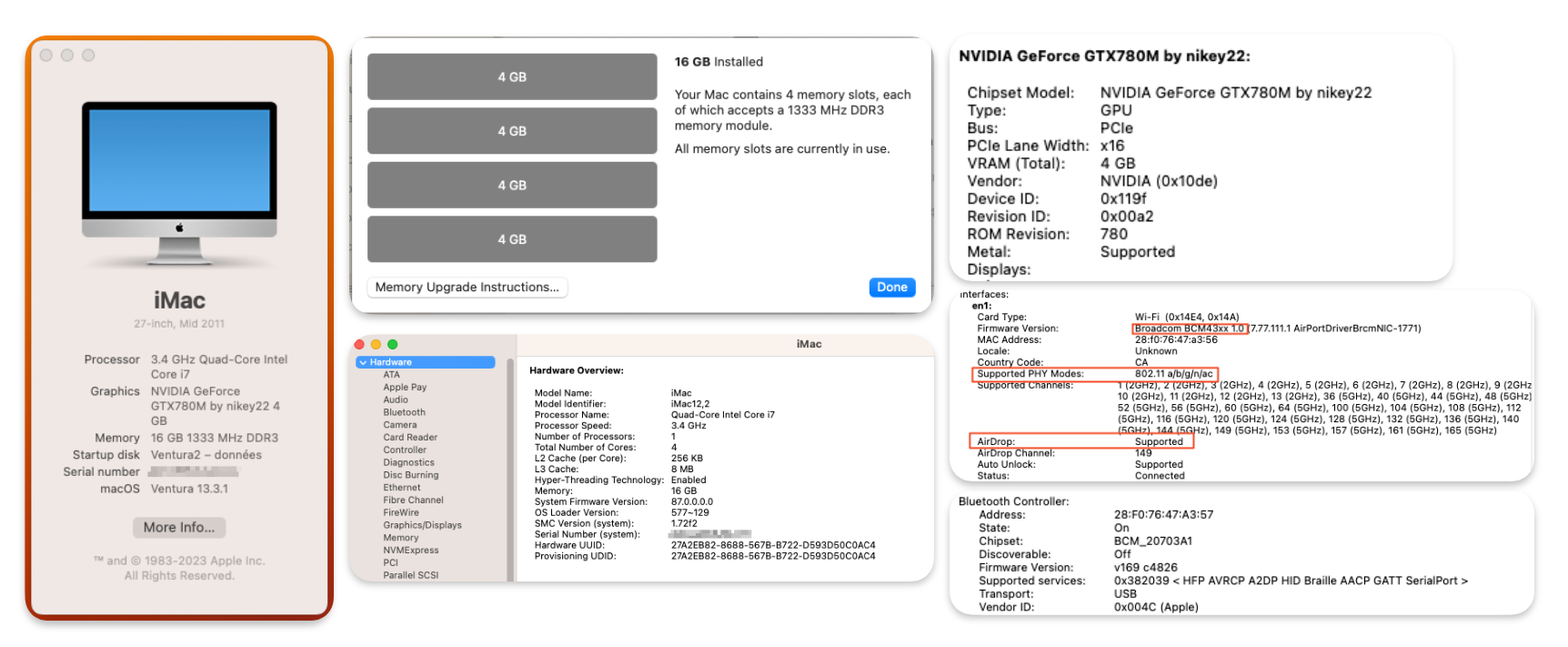Select Parallel SCSI in the sidebar
The height and width of the screenshot is (647, 1568).
(411, 576)
